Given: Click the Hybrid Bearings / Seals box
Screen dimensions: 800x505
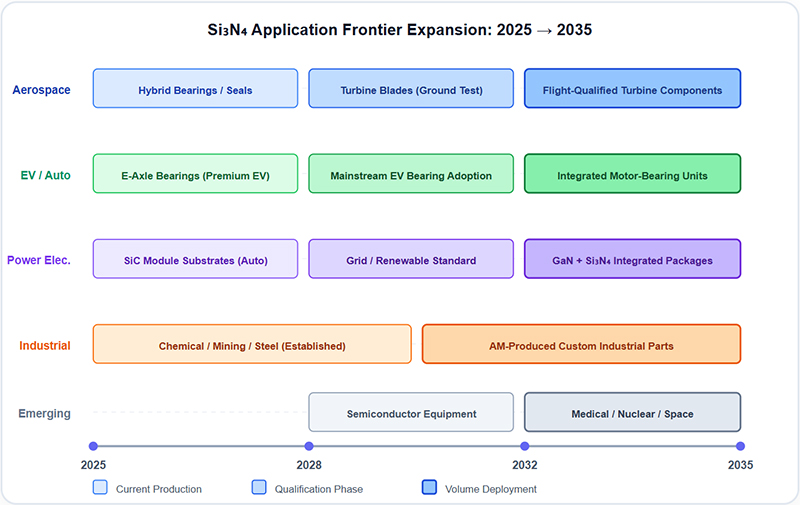Looking at the screenshot, I should pyautogui.click(x=195, y=88).
